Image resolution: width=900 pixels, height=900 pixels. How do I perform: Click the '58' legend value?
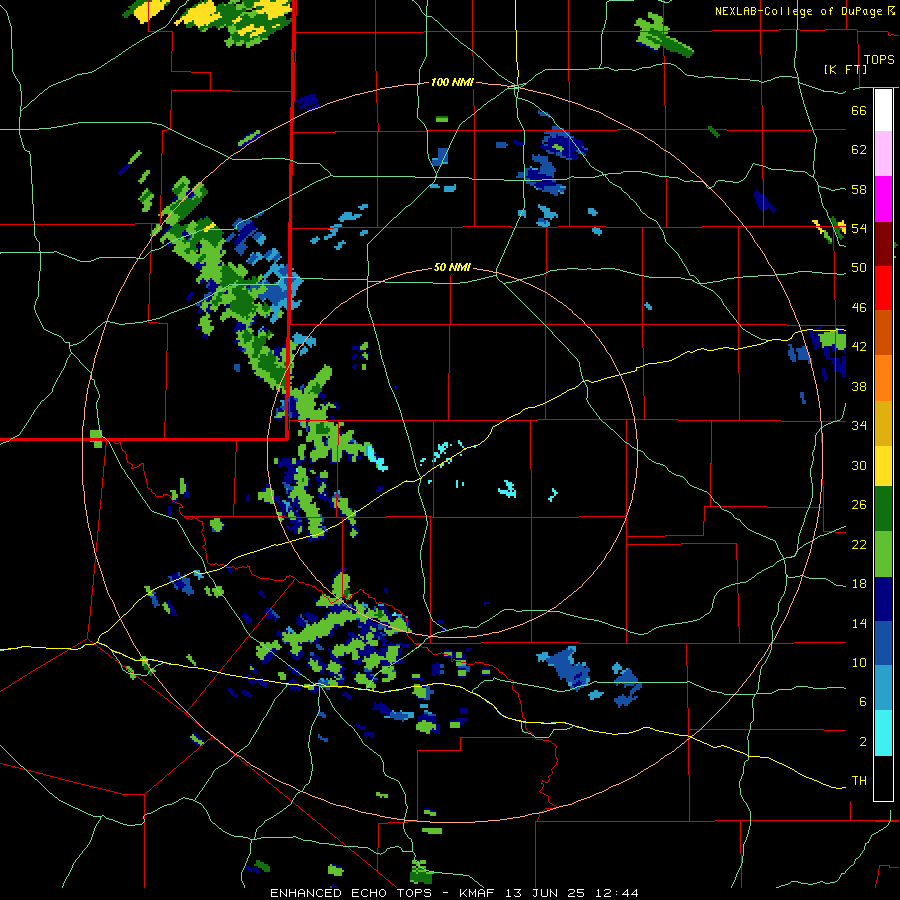859,189
